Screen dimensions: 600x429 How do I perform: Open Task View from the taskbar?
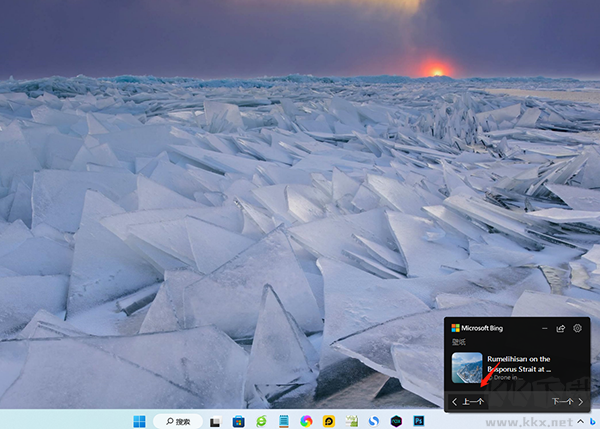coord(215,421)
